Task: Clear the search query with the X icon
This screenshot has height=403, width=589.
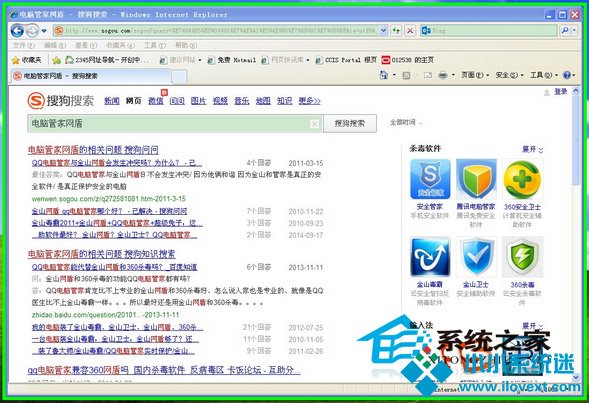Action: point(314,124)
